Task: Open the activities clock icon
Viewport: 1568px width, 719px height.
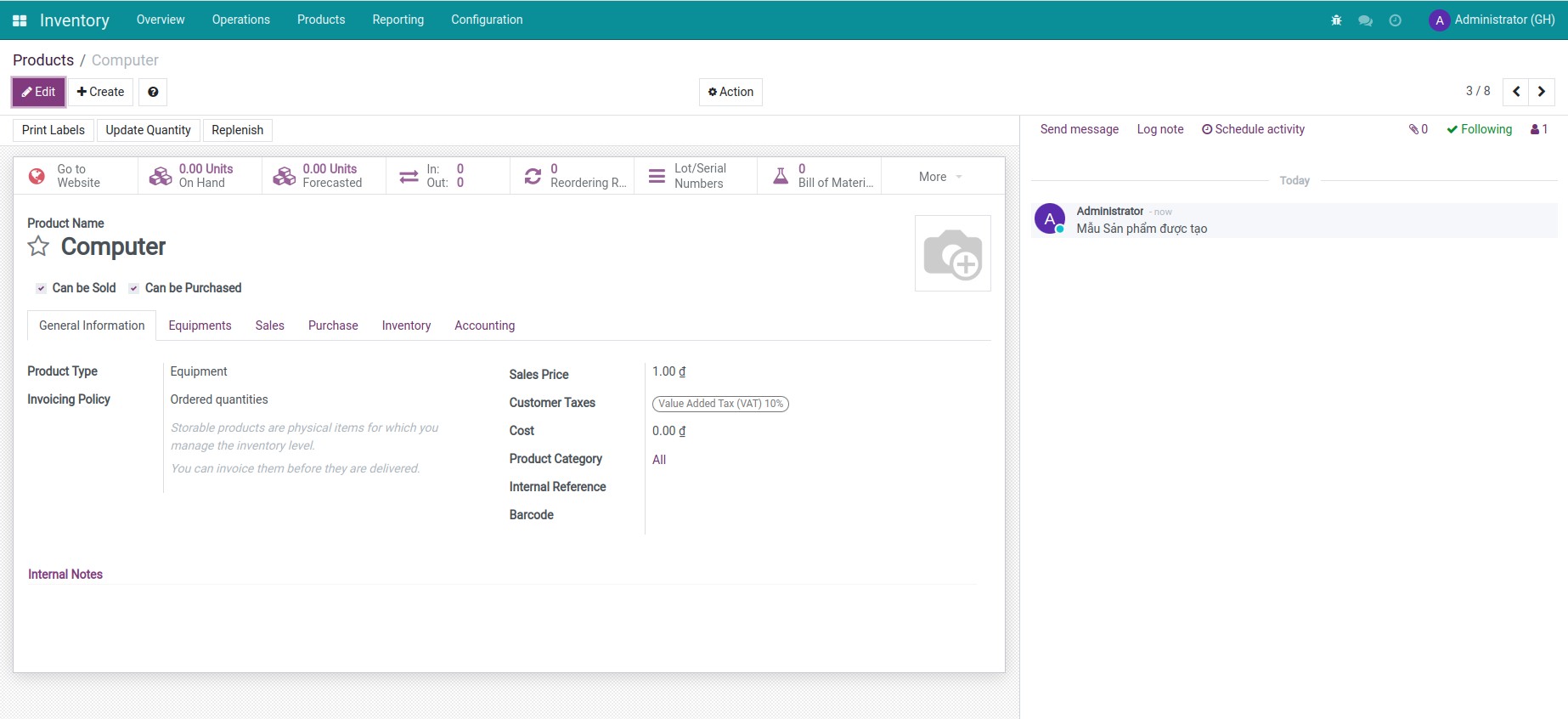Action: point(1395,20)
